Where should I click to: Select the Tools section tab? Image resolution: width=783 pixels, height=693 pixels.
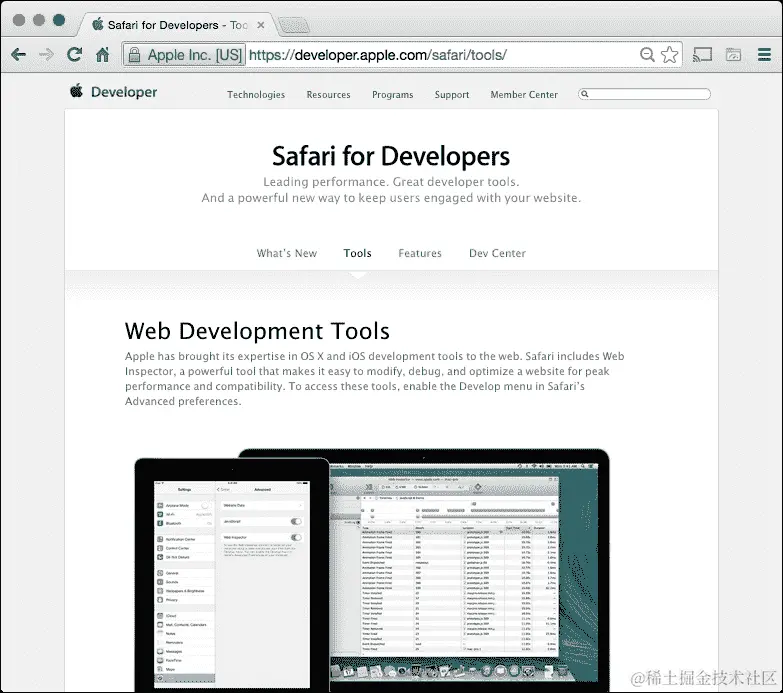358,253
